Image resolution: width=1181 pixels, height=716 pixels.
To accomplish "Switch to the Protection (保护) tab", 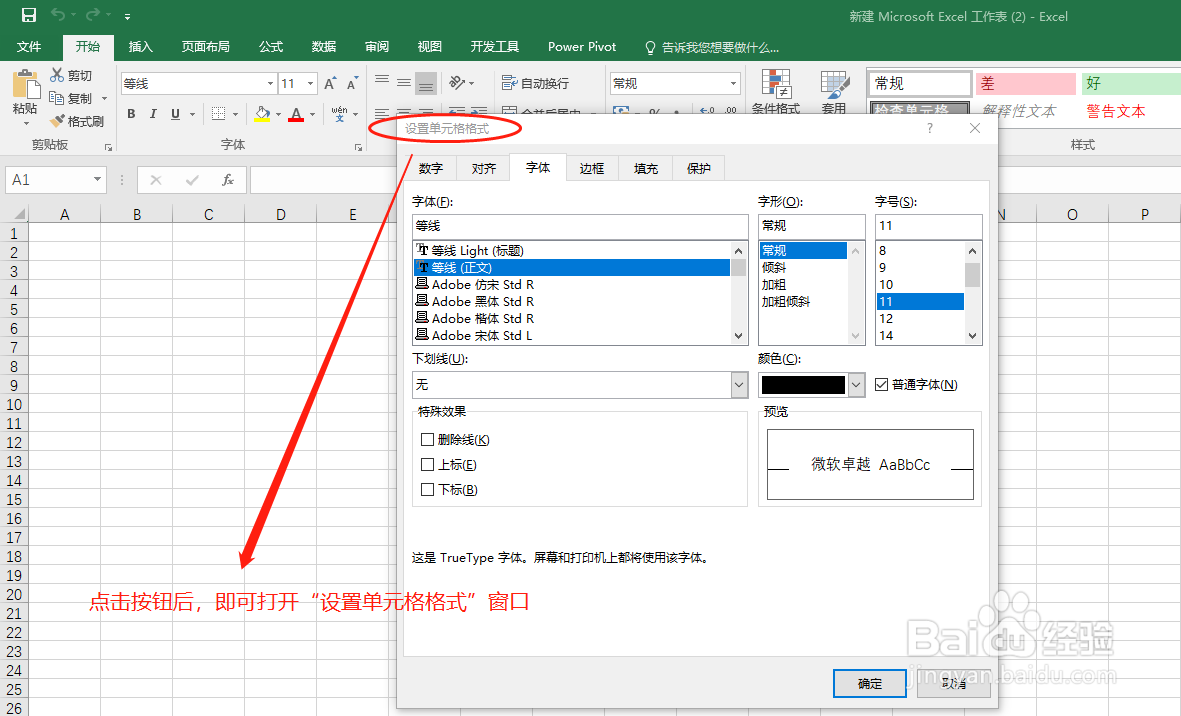I will [698, 169].
